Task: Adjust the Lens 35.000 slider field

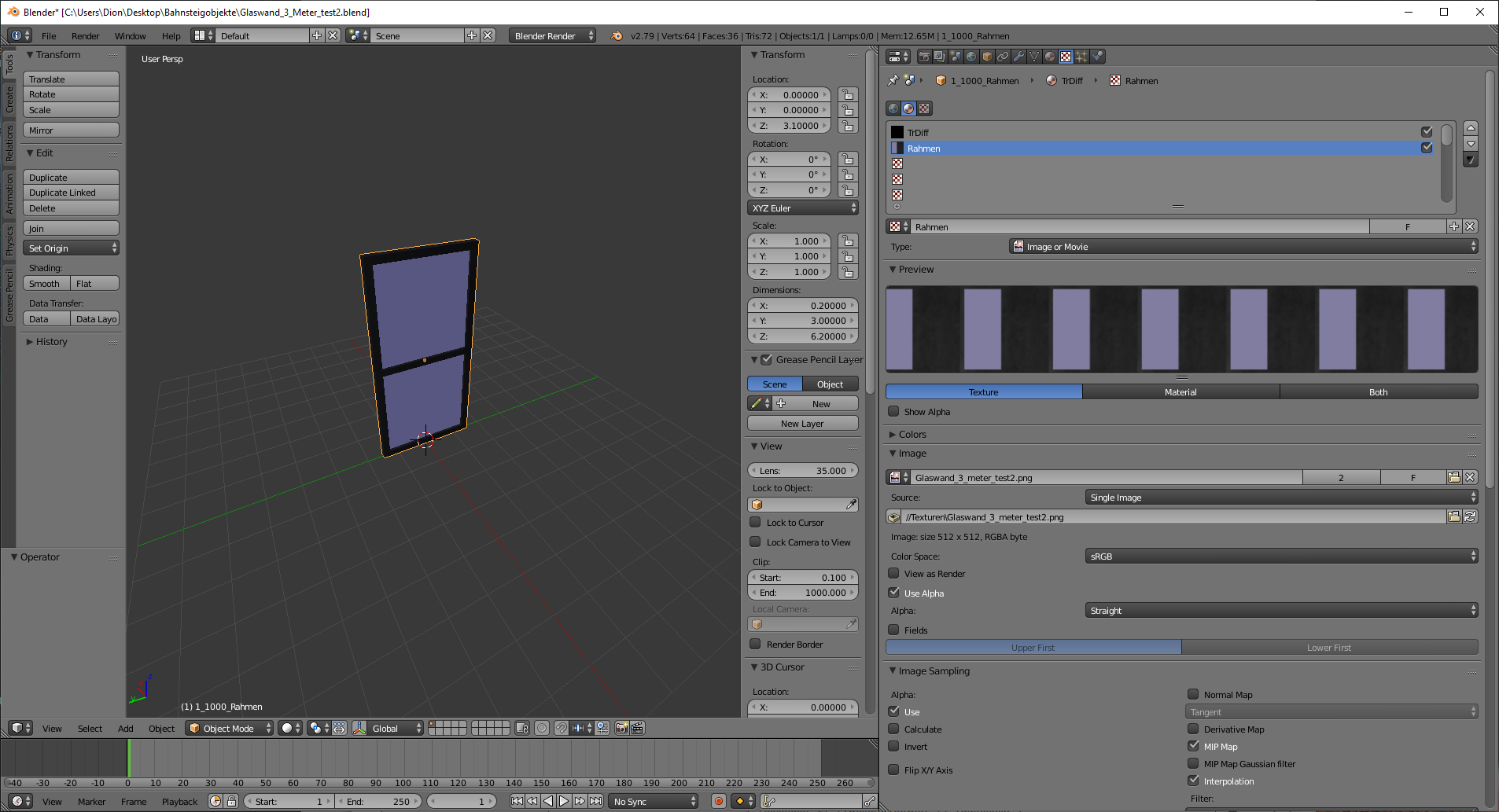Action: [802, 471]
